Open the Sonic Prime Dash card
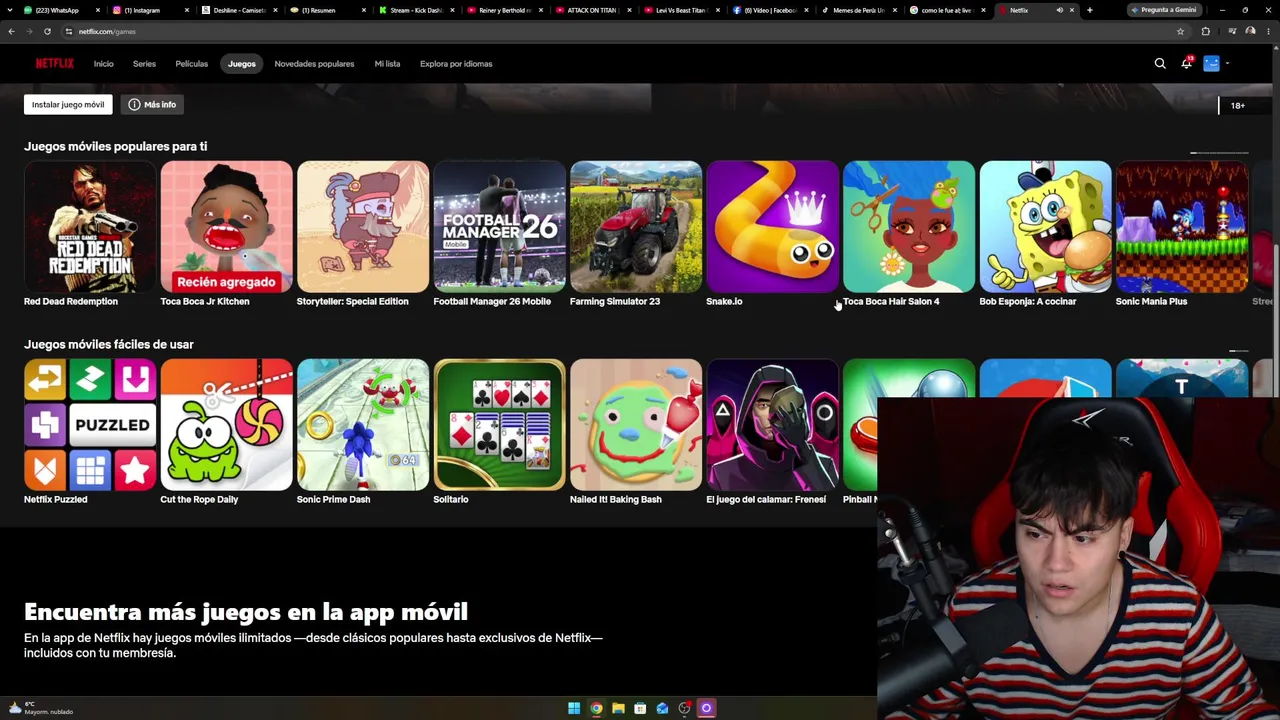 coord(363,424)
